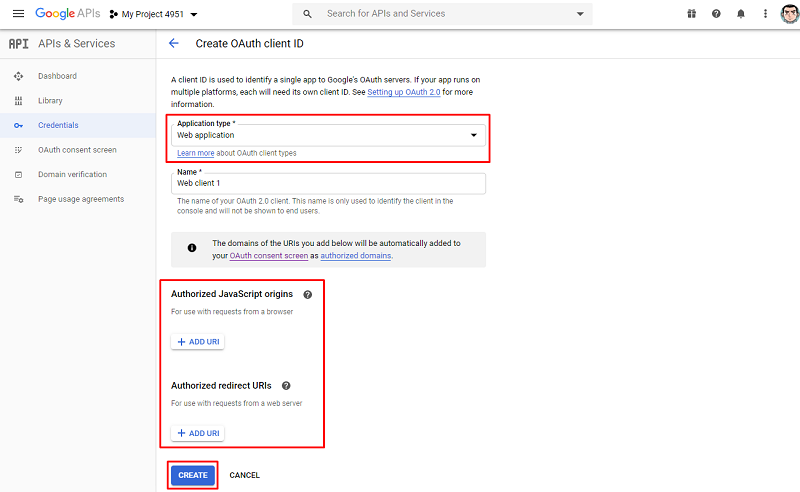The width and height of the screenshot is (800, 492).
Task: Open the OAuth consent screen link in notice
Action: (268, 256)
